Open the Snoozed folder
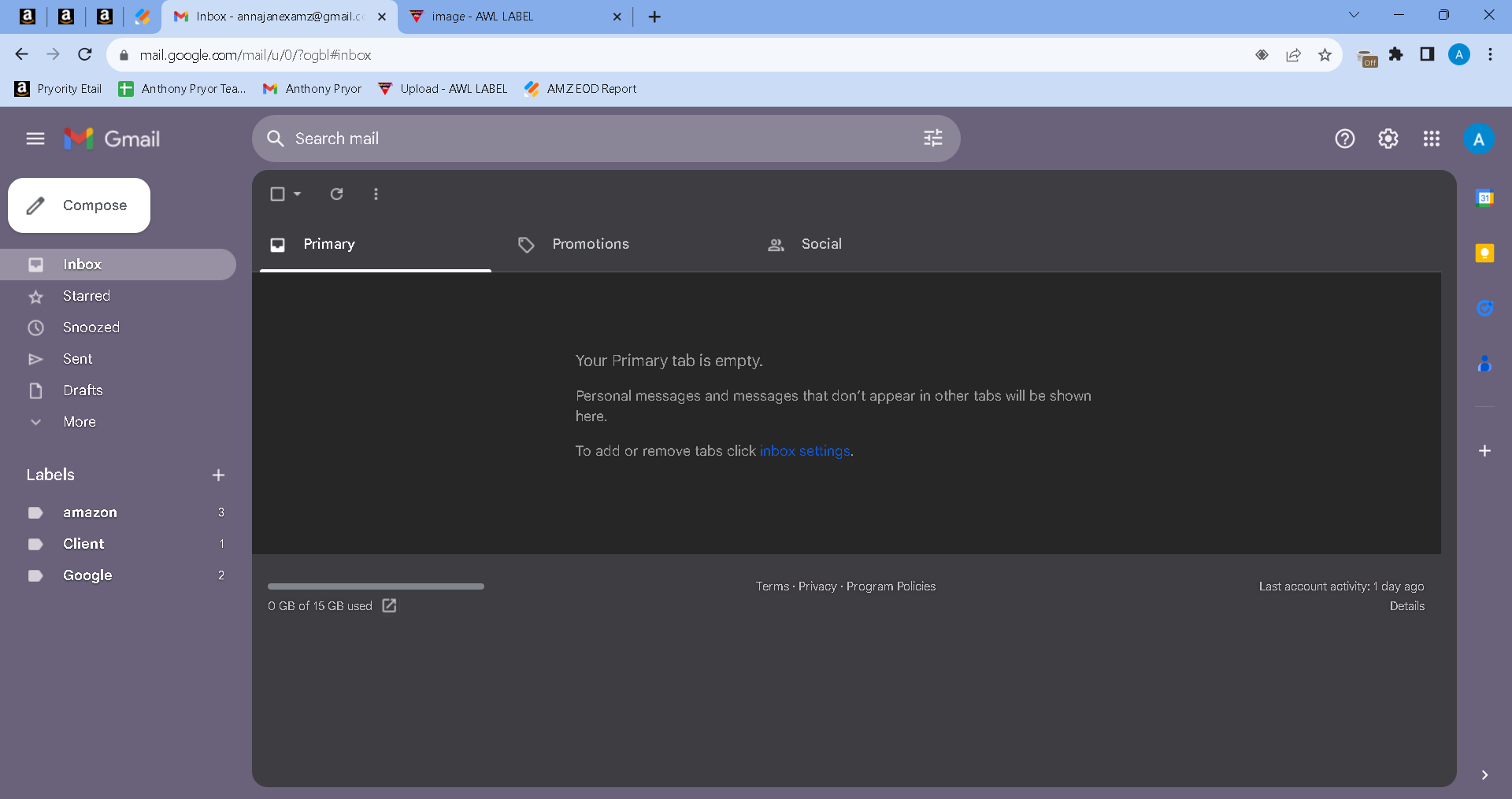Viewport: 1512px width, 799px height. [x=118, y=327]
